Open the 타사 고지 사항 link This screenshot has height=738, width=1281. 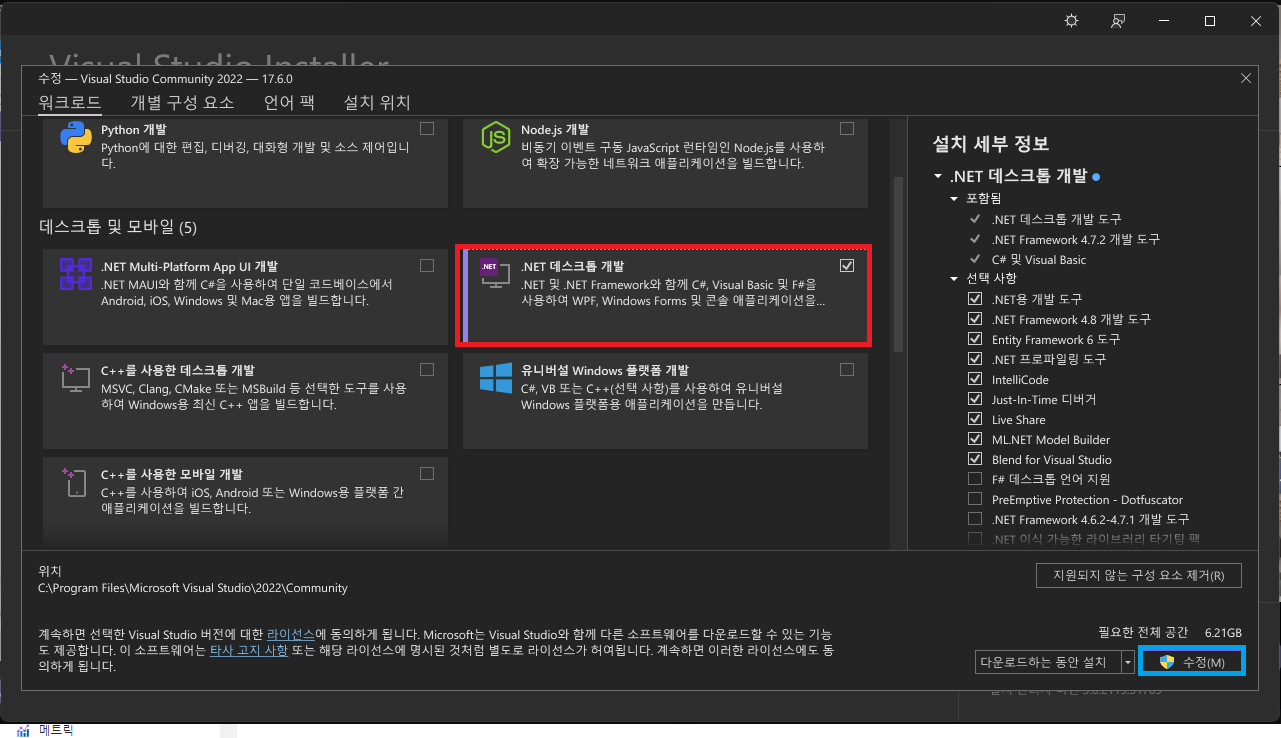(x=249, y=650)
